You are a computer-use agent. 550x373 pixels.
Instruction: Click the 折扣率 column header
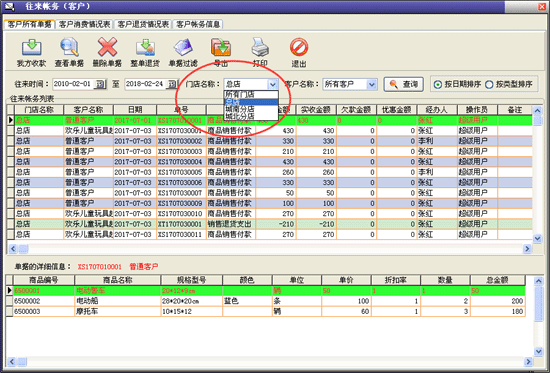pos(396,280)
